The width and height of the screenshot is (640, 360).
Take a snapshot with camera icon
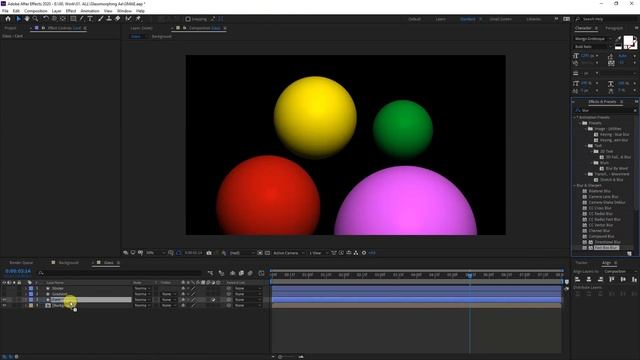pos(209,253)
